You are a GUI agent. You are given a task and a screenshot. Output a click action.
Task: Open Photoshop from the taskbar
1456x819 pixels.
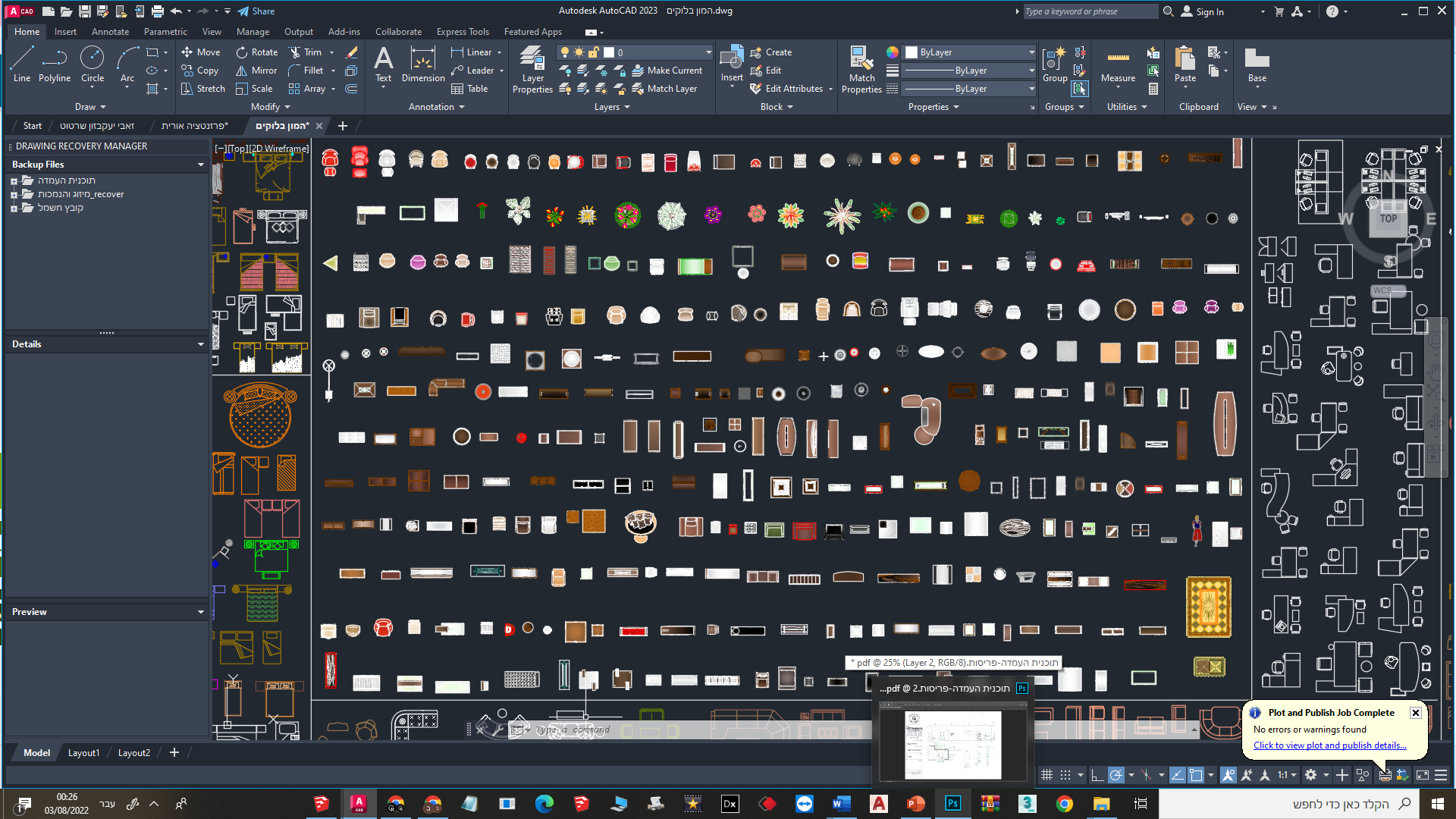click(x=952, y=803)
